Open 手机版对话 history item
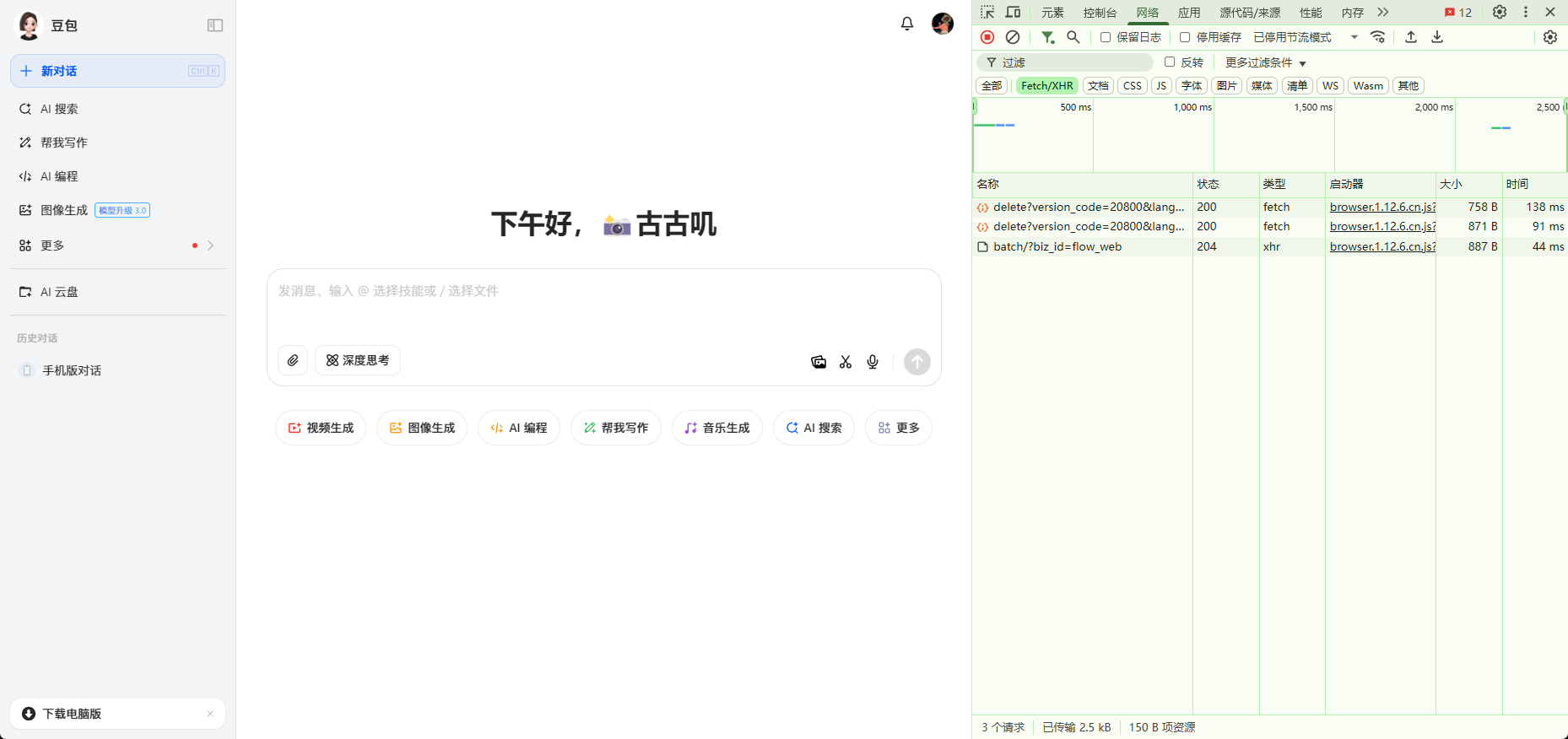This screenshot has width=1568, height=739. coord(117,370)
